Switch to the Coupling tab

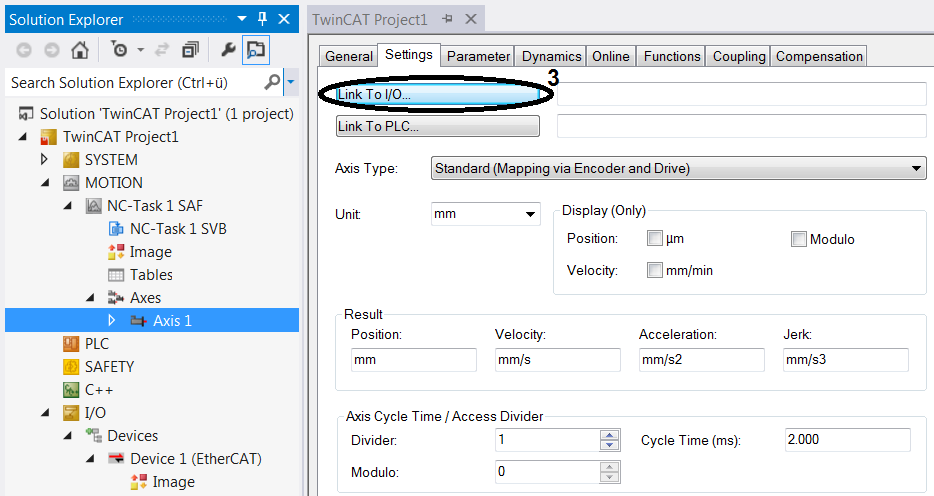tap(739, 56)
